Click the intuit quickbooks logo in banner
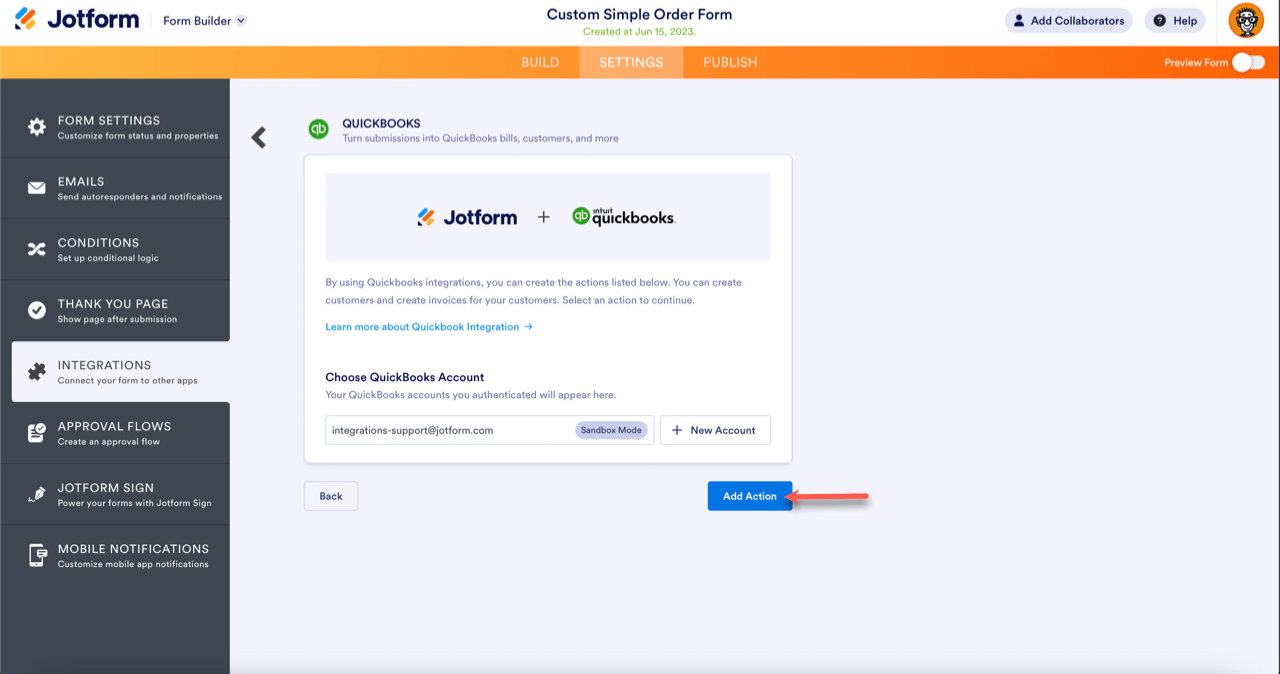Viewport: 1280px width, 674px height. coord(624,216)
